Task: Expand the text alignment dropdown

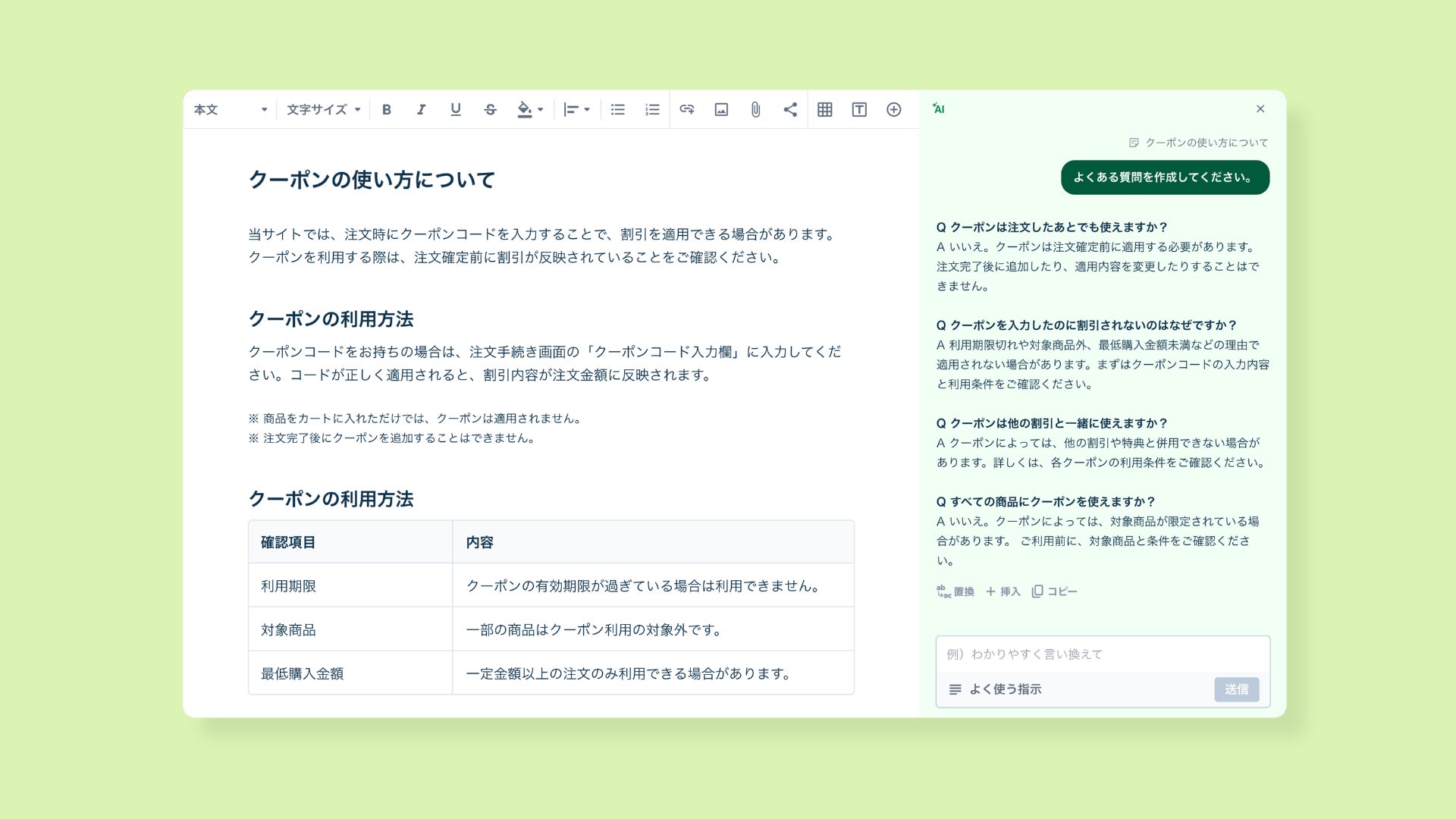Action: 576,109
